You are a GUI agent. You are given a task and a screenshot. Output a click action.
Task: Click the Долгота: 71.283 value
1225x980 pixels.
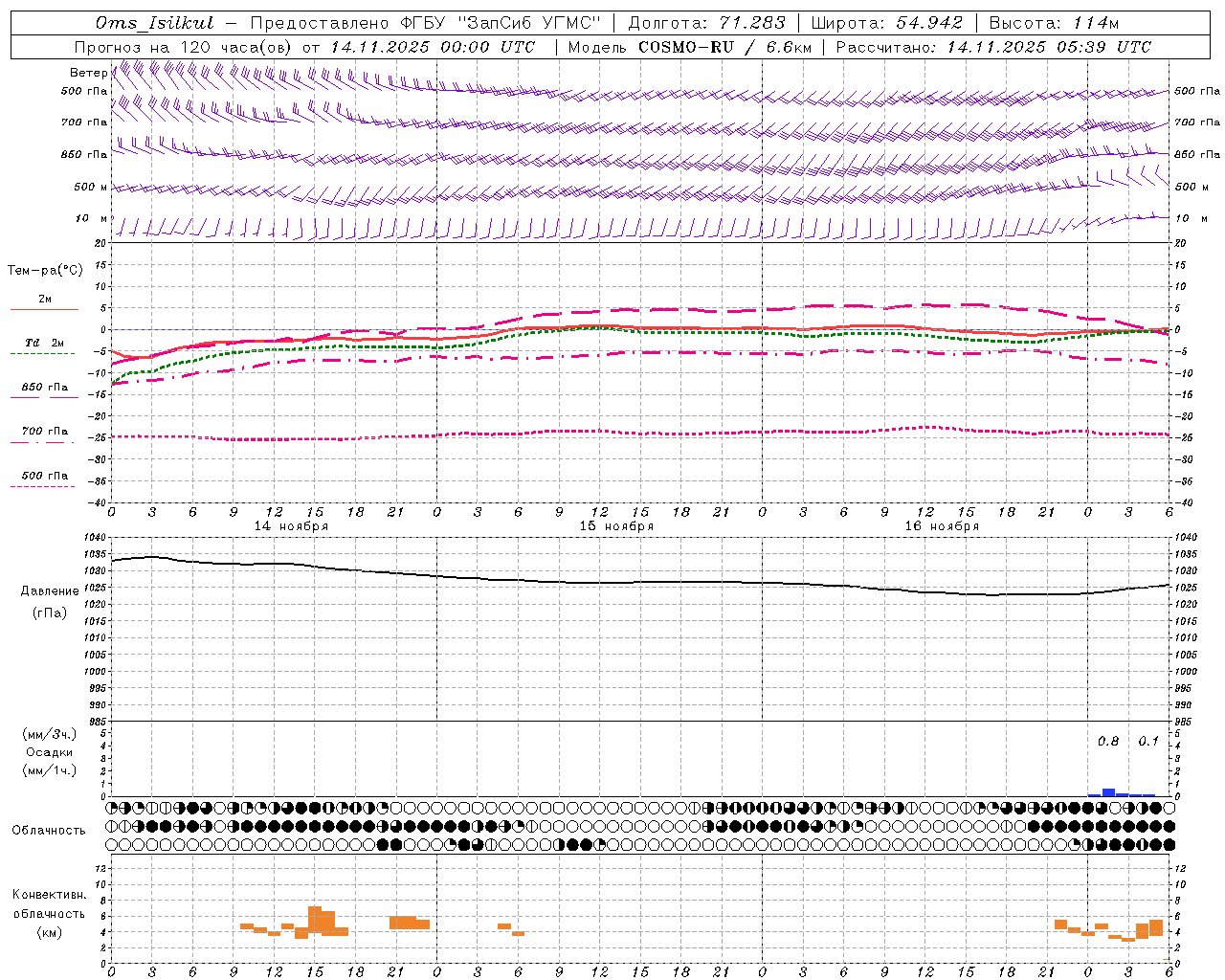coord(706,23)
